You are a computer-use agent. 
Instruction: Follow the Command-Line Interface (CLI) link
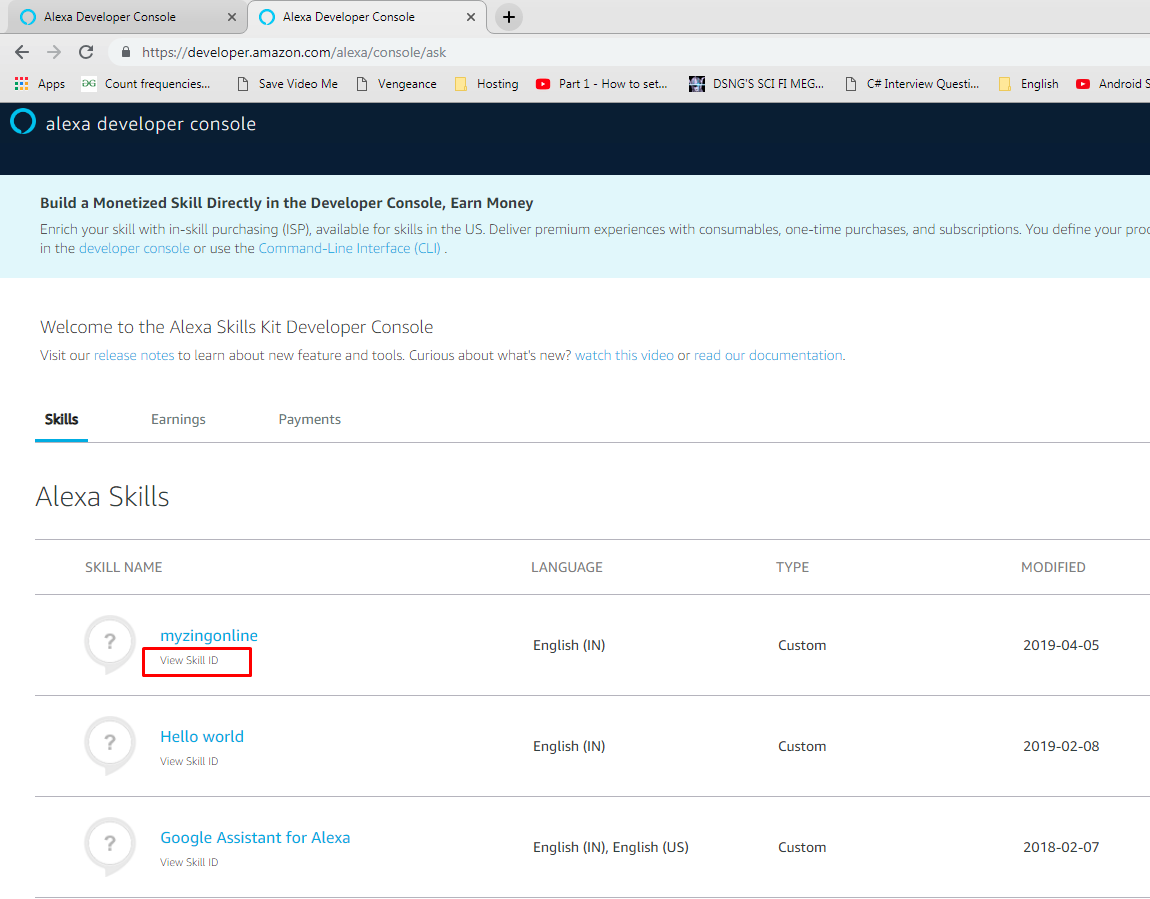coord(349,248)
